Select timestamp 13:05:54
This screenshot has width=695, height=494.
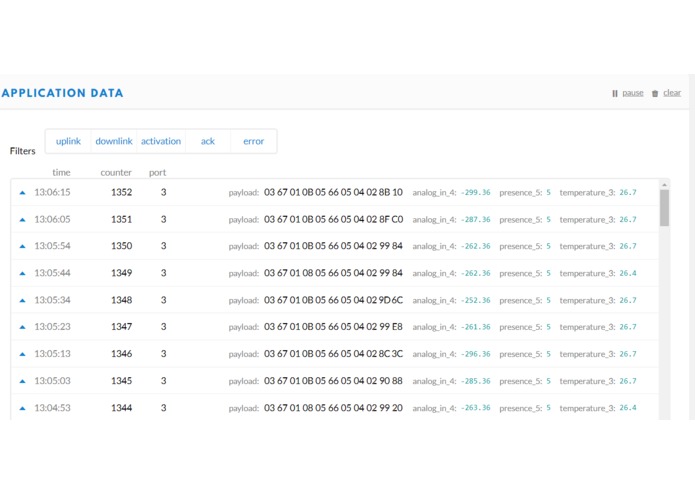coord(52,246)
